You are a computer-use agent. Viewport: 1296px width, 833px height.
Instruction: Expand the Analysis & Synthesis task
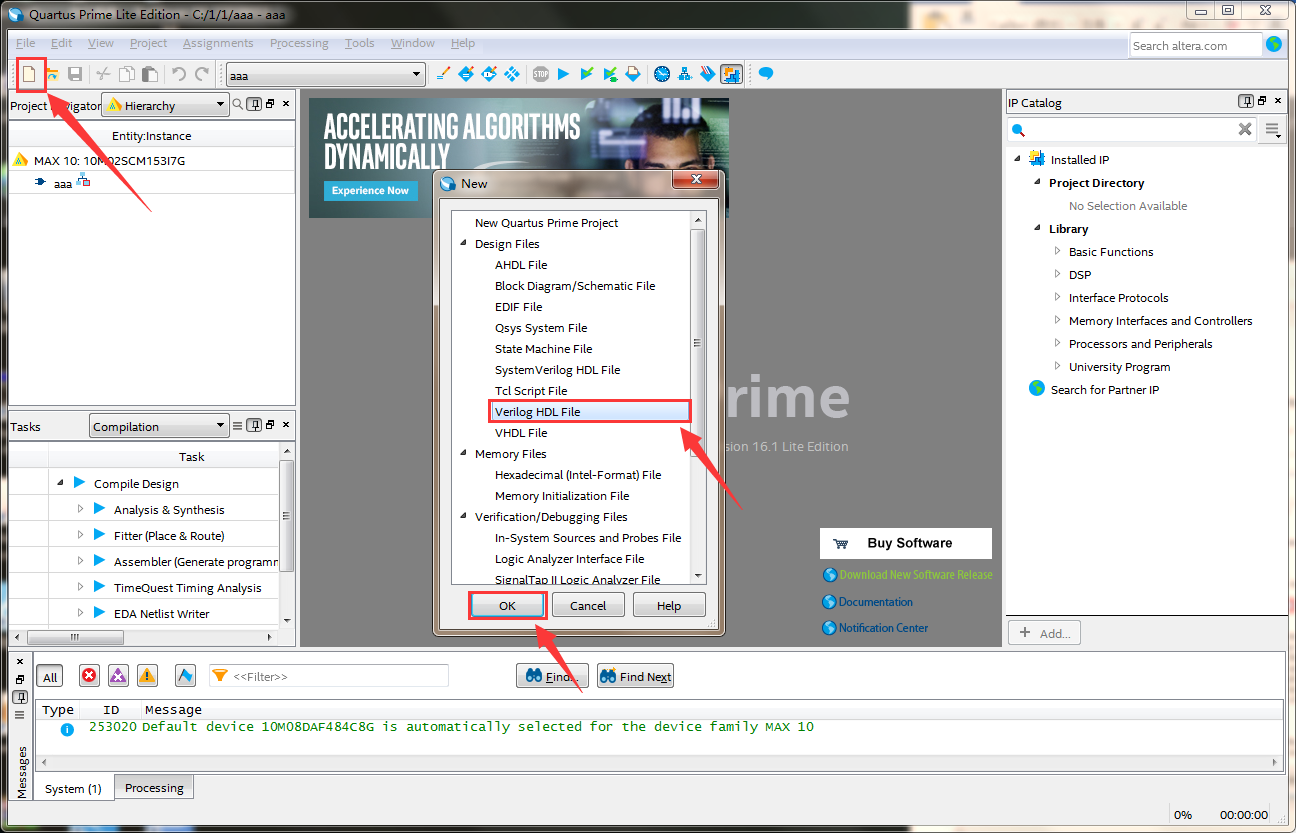point(81,509)
